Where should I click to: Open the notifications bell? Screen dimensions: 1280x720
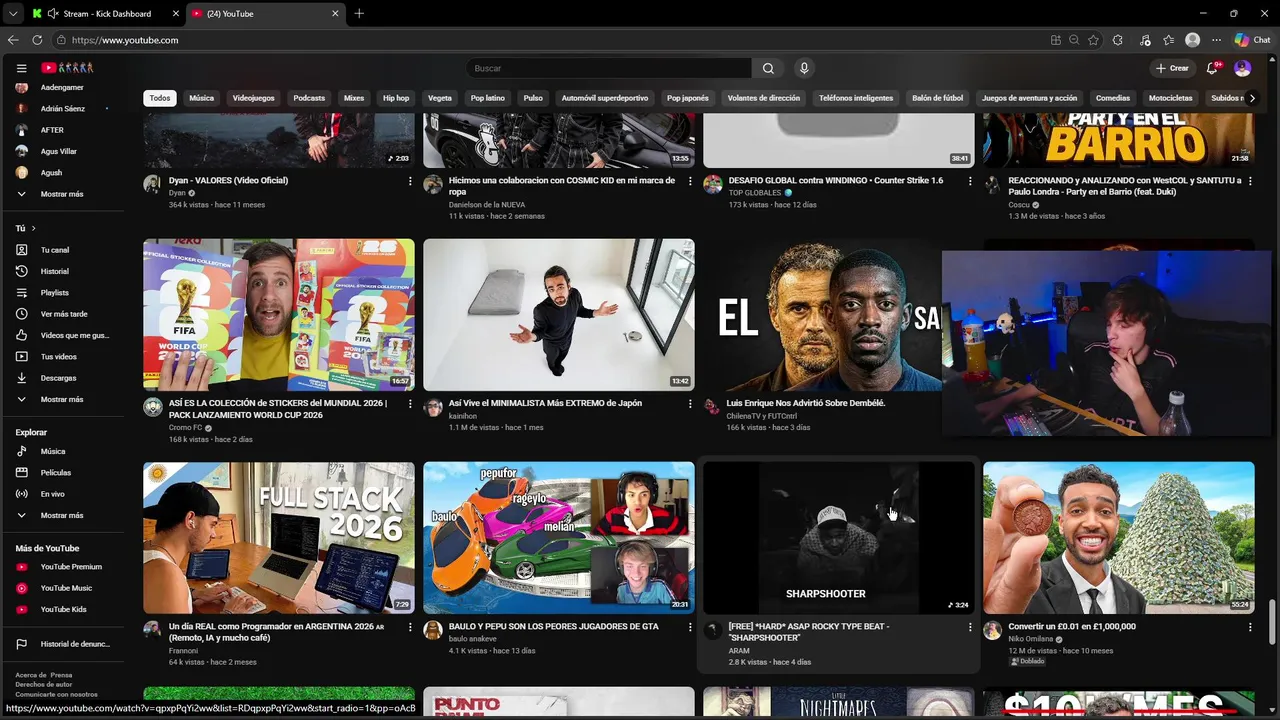(1212, 68)
